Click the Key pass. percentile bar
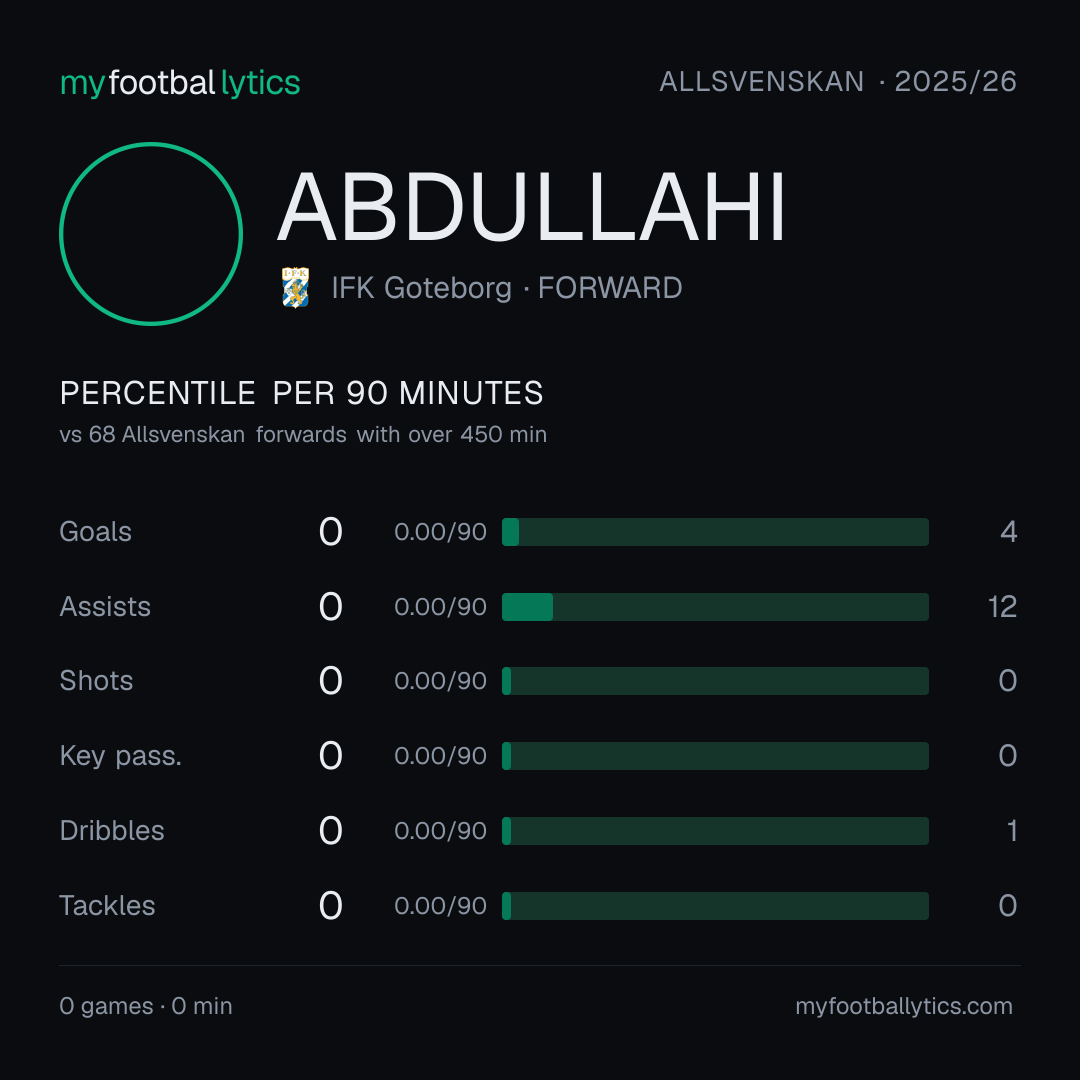Viewport: 1080px width, 1080px height. click(715, 756)
